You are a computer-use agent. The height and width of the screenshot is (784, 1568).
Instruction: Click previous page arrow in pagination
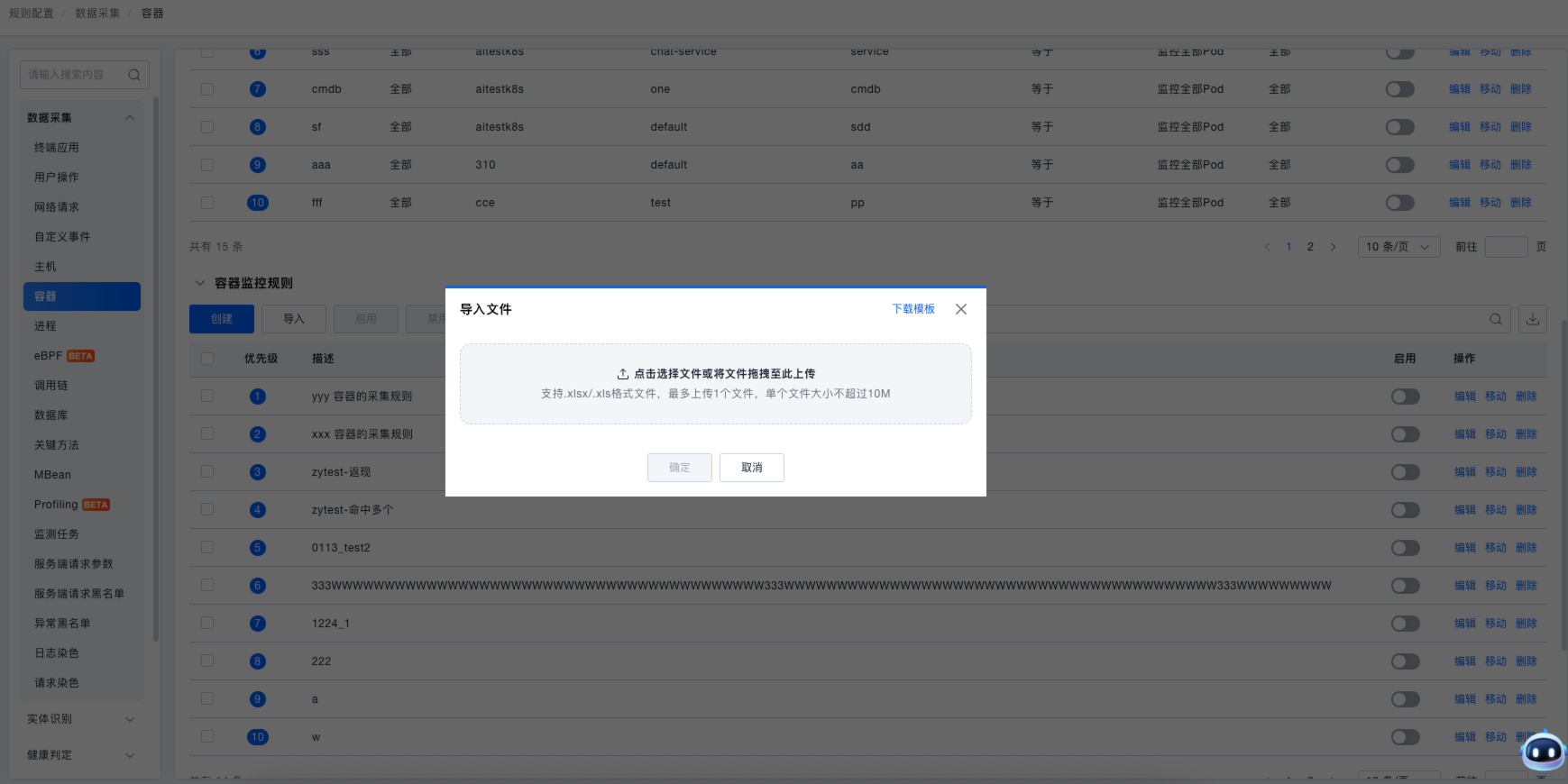click(x=1267, y=247)
